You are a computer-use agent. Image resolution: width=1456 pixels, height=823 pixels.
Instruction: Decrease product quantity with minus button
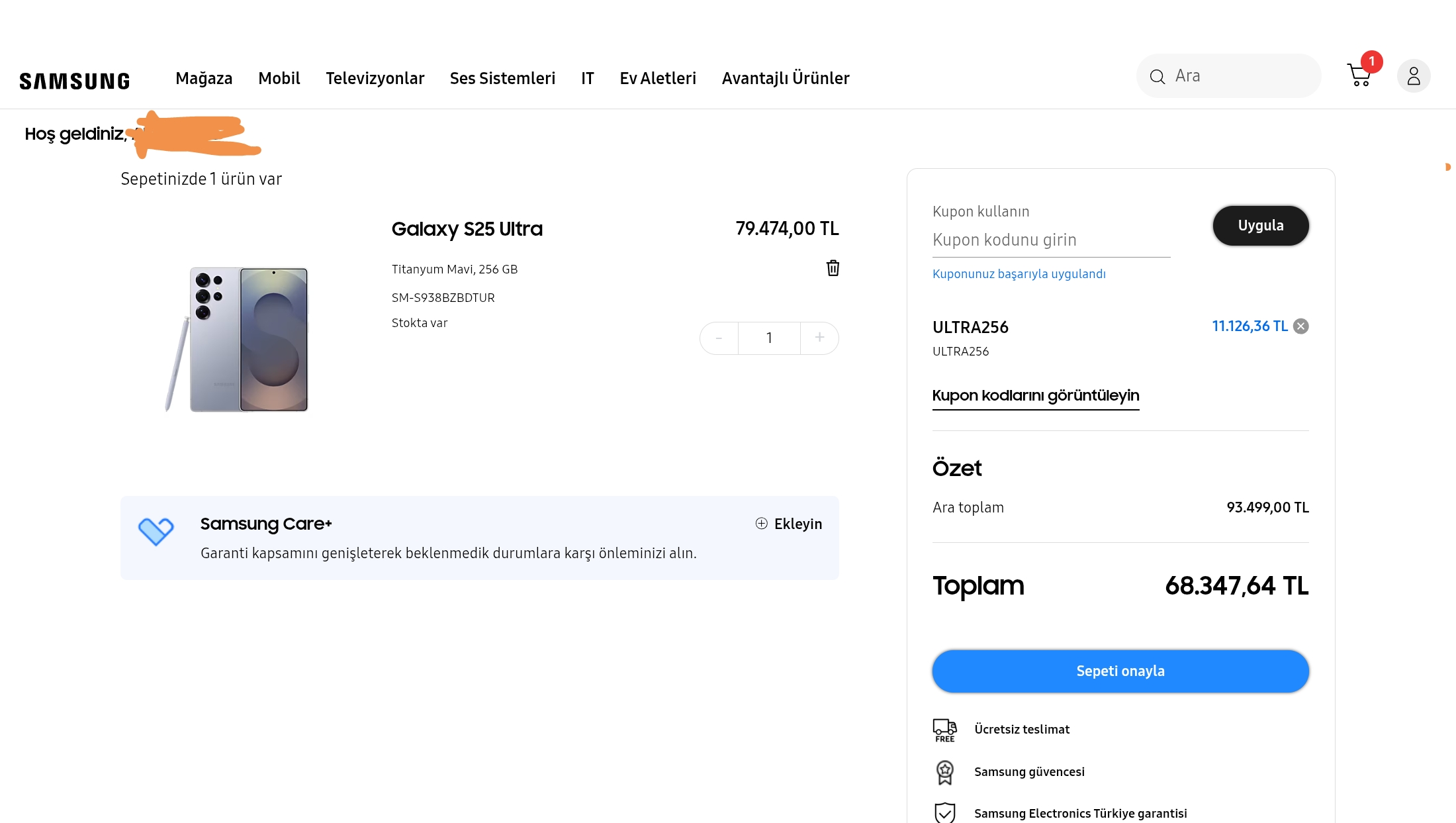tap(719, 338)
